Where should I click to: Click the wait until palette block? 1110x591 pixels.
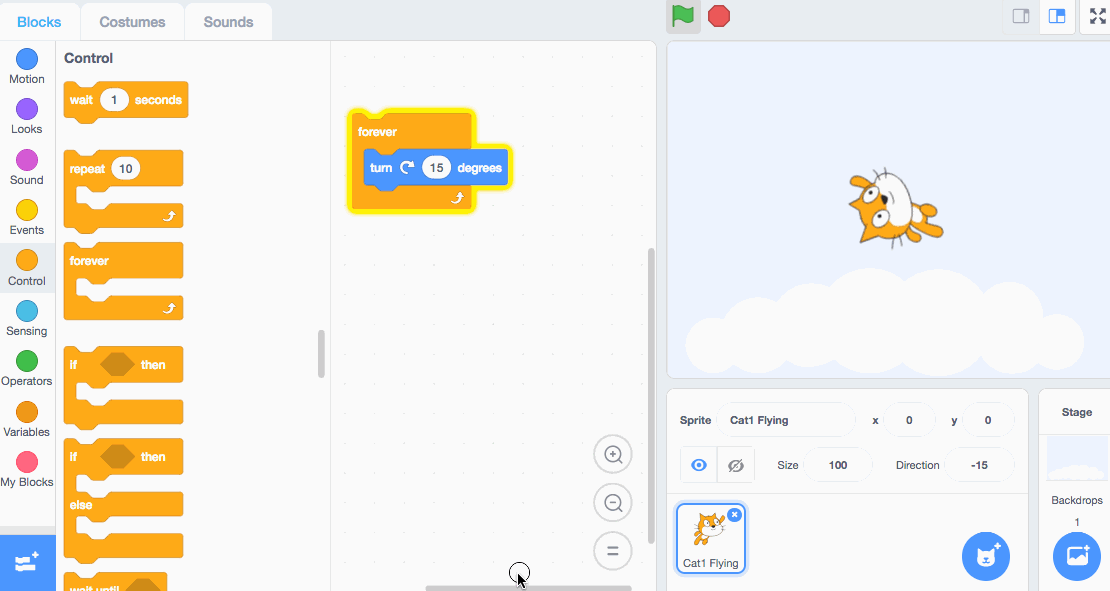click(x=115, y=583)
